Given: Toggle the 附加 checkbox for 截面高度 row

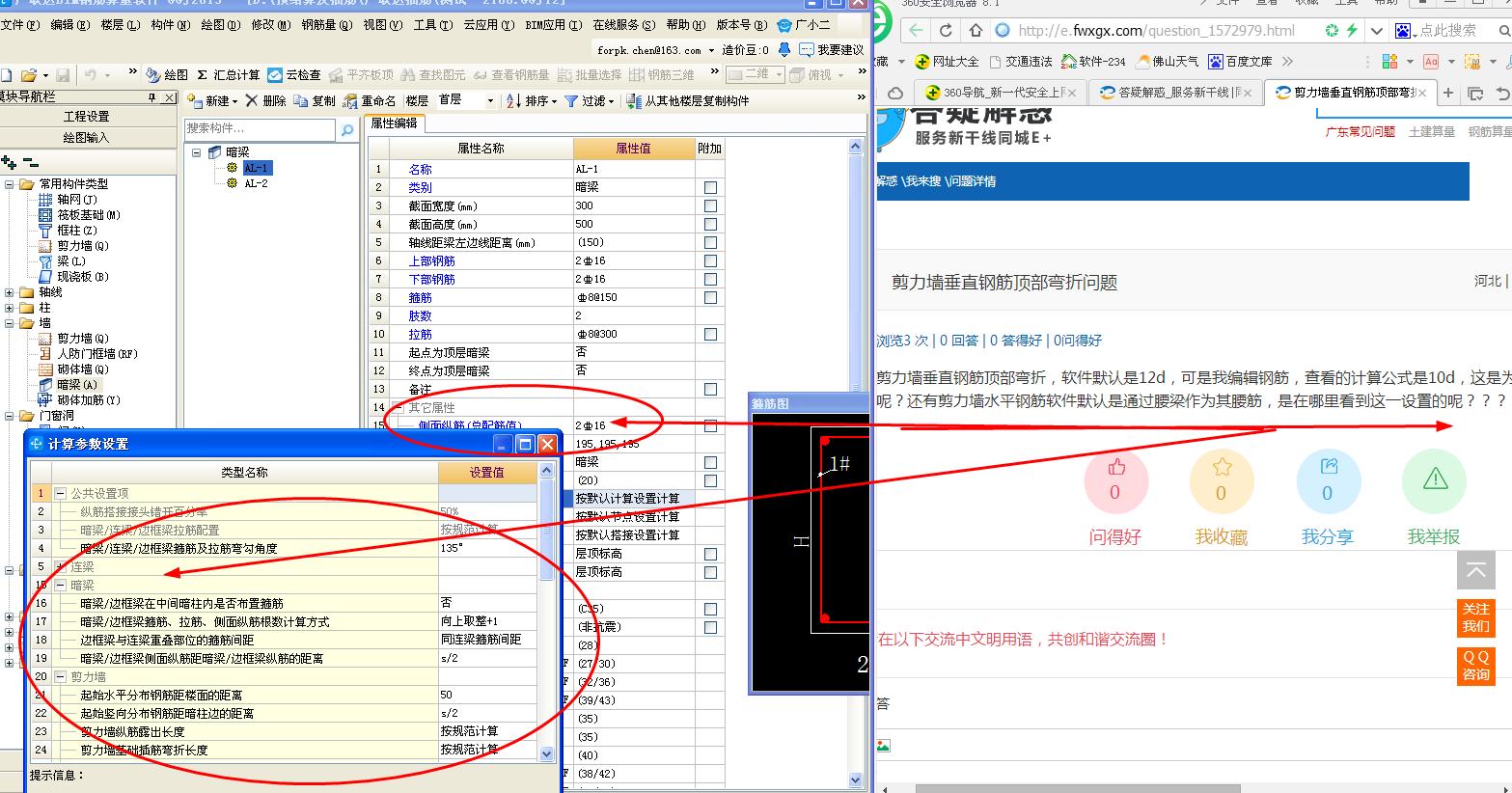Looking at the screenshot, I should coord(710,224).
